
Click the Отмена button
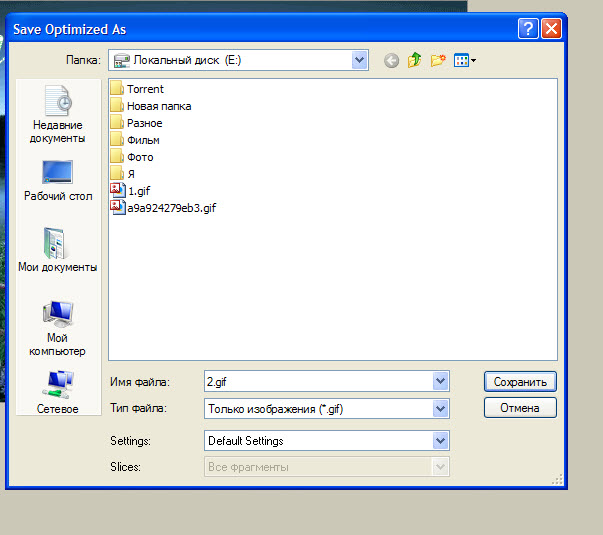[520, 408]
